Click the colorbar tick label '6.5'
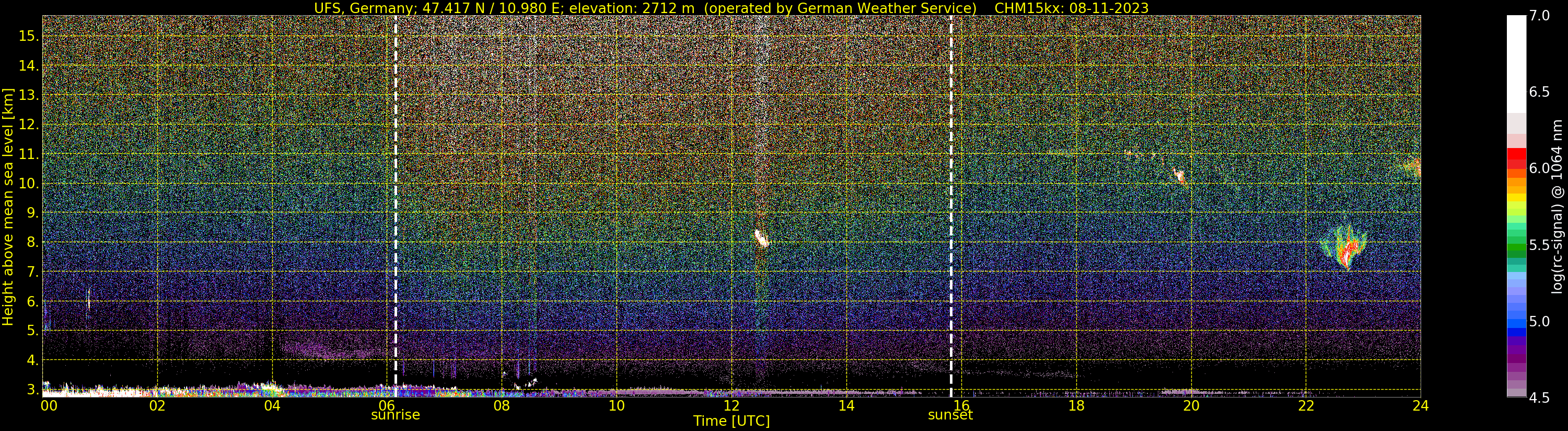Screen dimensions: 1568x431 click(1539, 92)
